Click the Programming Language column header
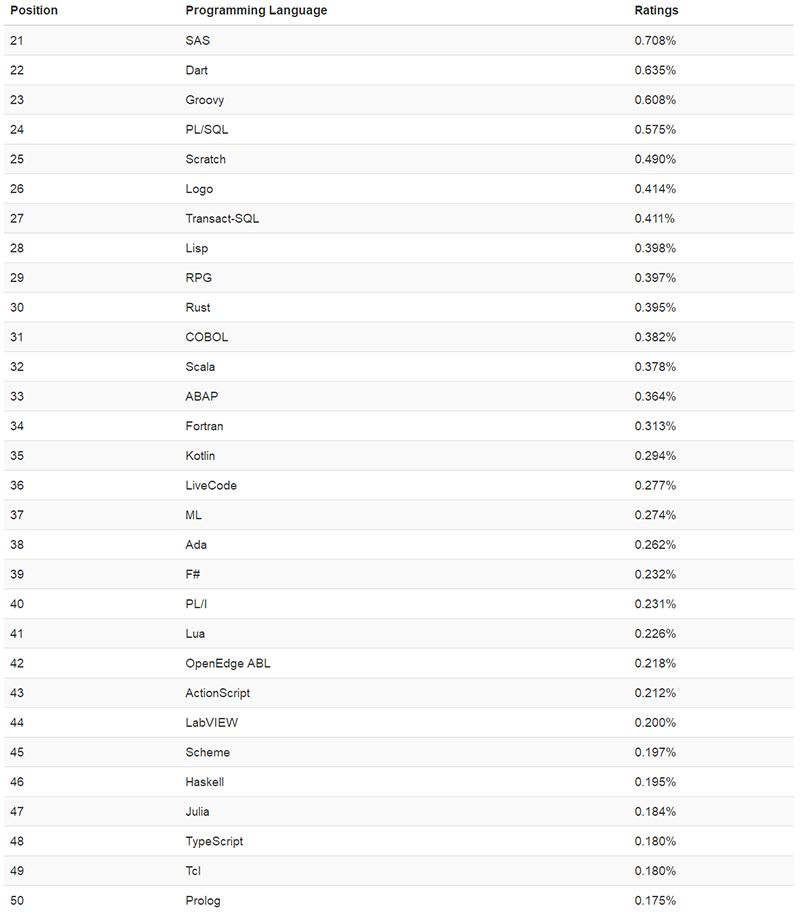800x914 pixels. (x=256, y=11)
